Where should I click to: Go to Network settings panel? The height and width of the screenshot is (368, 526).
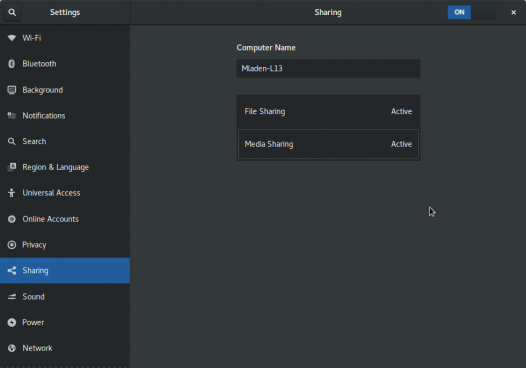pyautogui.click(x=65, y=348)
